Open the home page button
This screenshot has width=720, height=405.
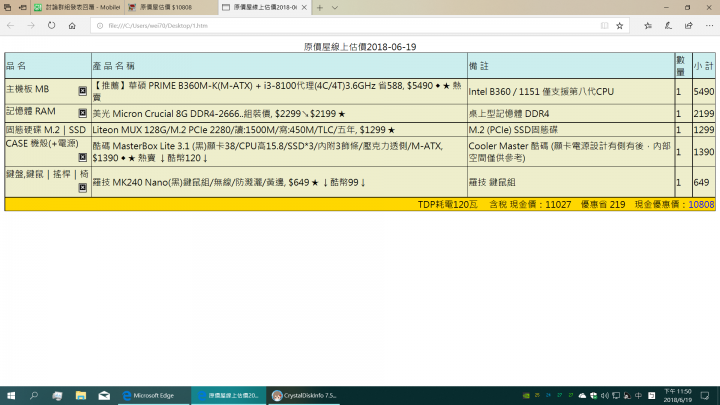(72, 26)
